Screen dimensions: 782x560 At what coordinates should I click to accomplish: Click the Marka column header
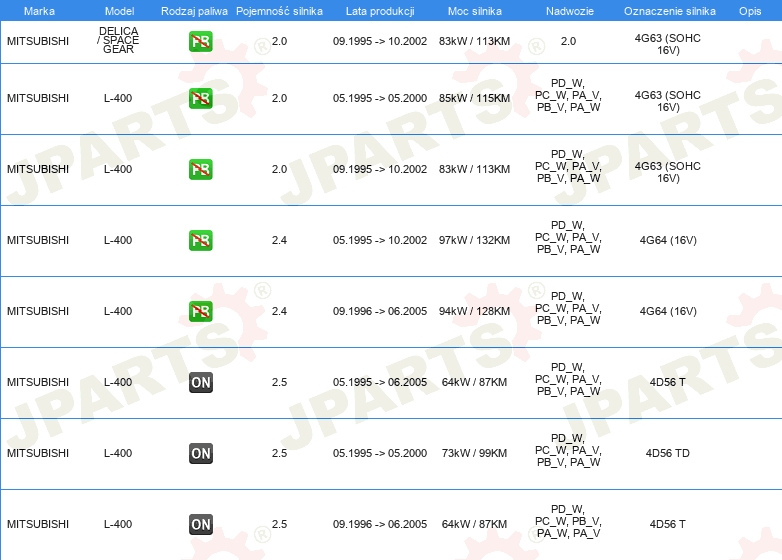[x=39, y=11]
